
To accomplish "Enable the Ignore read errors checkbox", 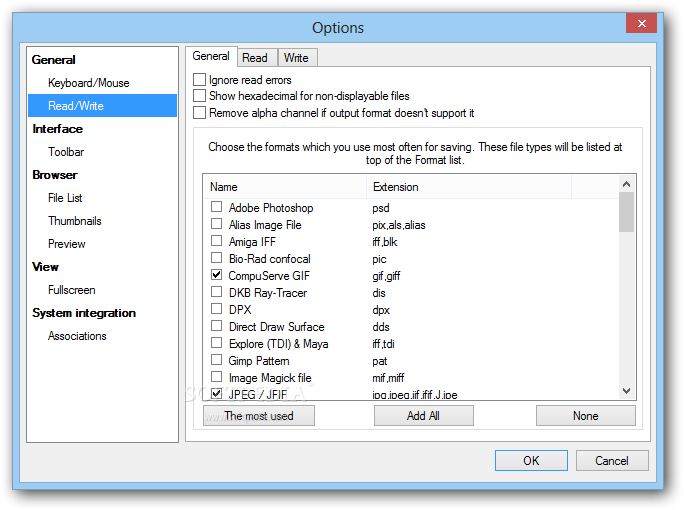I will click(199, 79).
